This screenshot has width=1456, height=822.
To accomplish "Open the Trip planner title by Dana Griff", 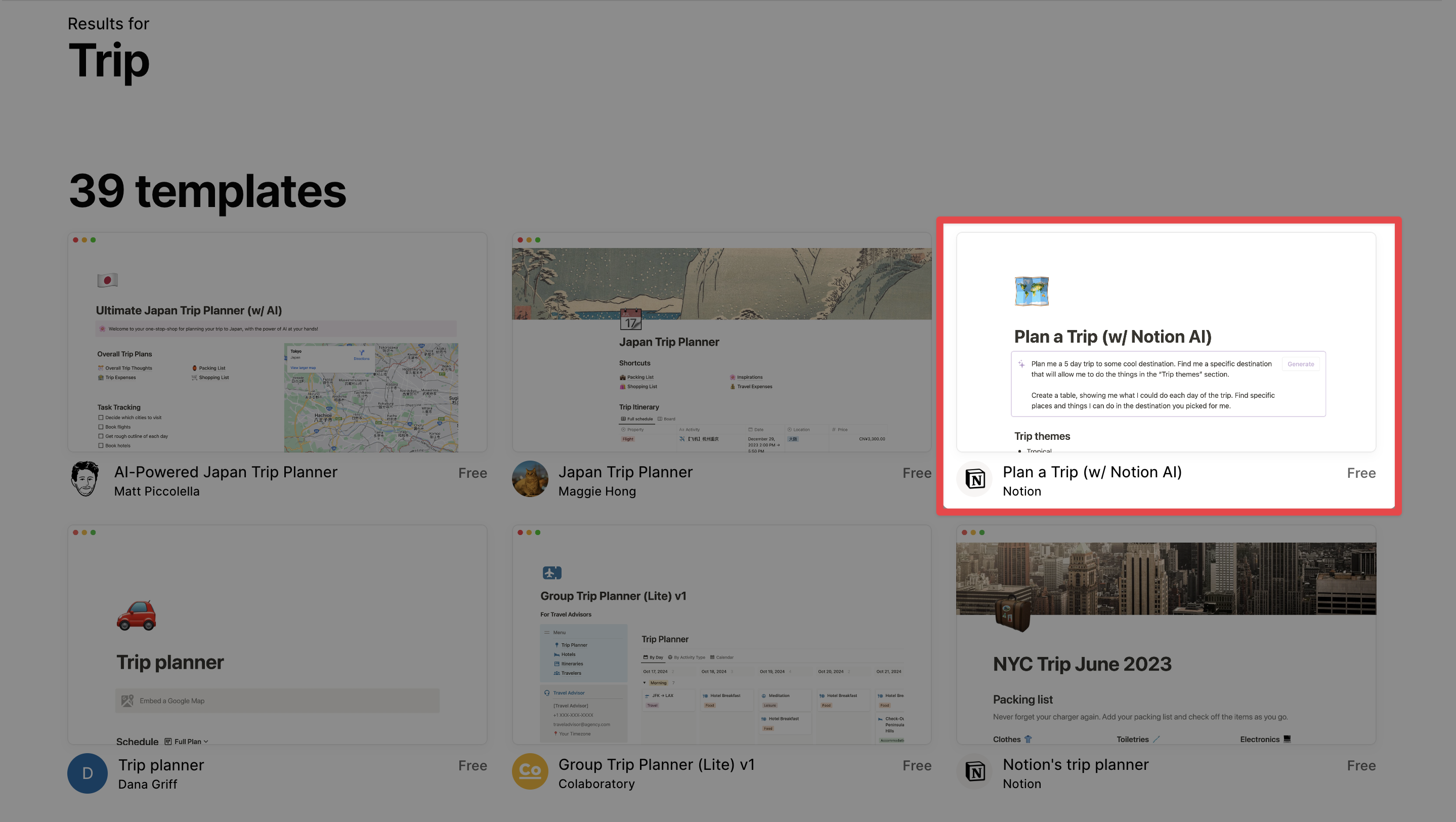I will click(x=161, y=765).
